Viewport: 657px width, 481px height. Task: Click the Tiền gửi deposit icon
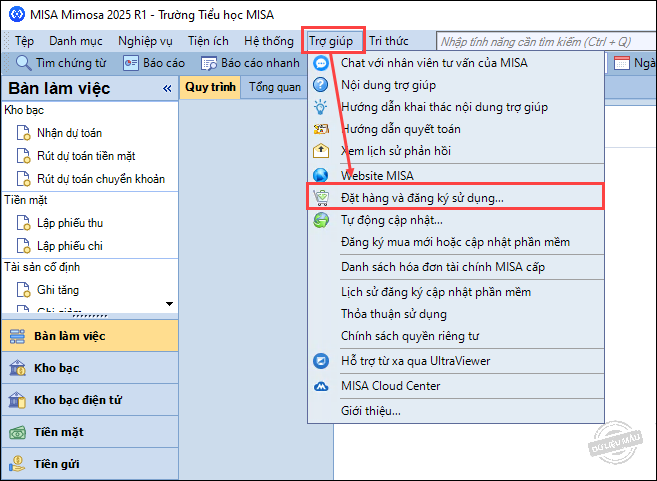(x=17, y=464)
